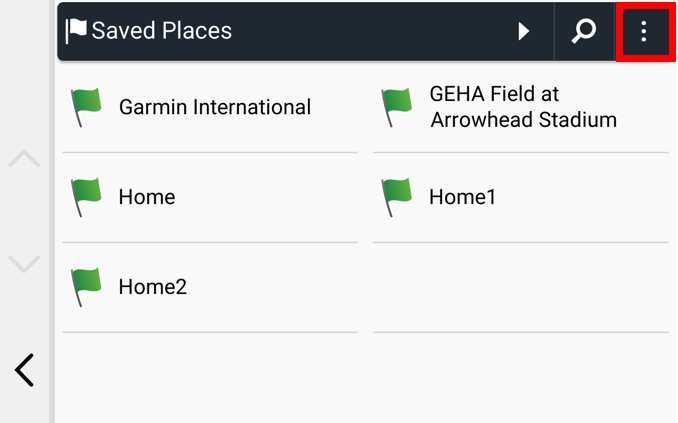Click the Saved Places title text

pos(162,31)
